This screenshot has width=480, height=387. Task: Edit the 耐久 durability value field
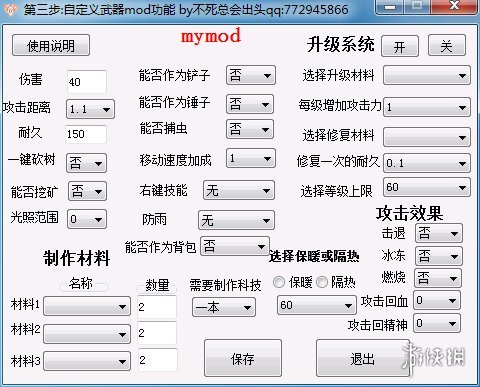pos(86,134)
